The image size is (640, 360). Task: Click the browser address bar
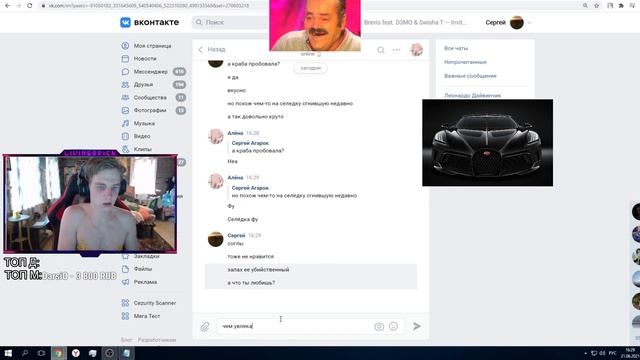310,6
